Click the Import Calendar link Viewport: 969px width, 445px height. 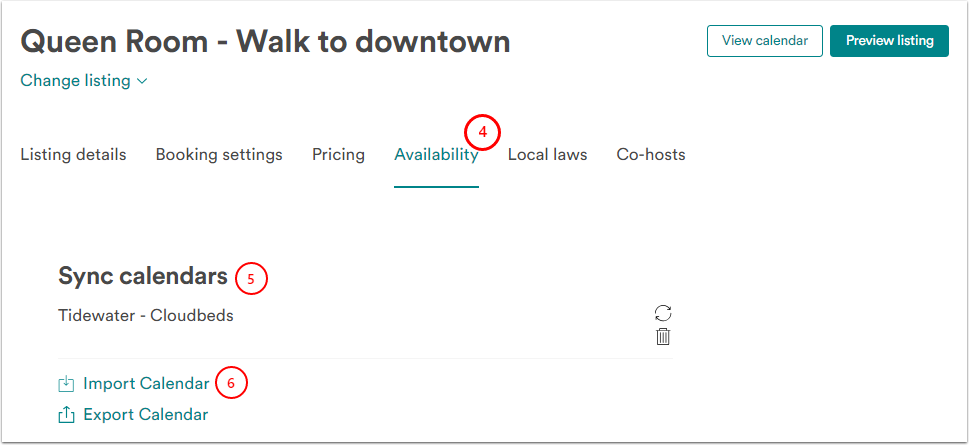(146, 384)
